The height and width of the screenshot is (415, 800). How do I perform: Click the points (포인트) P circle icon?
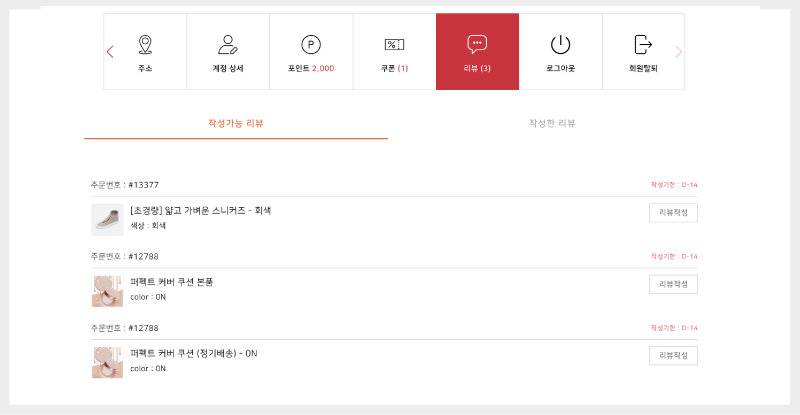(x=311, y=45)
